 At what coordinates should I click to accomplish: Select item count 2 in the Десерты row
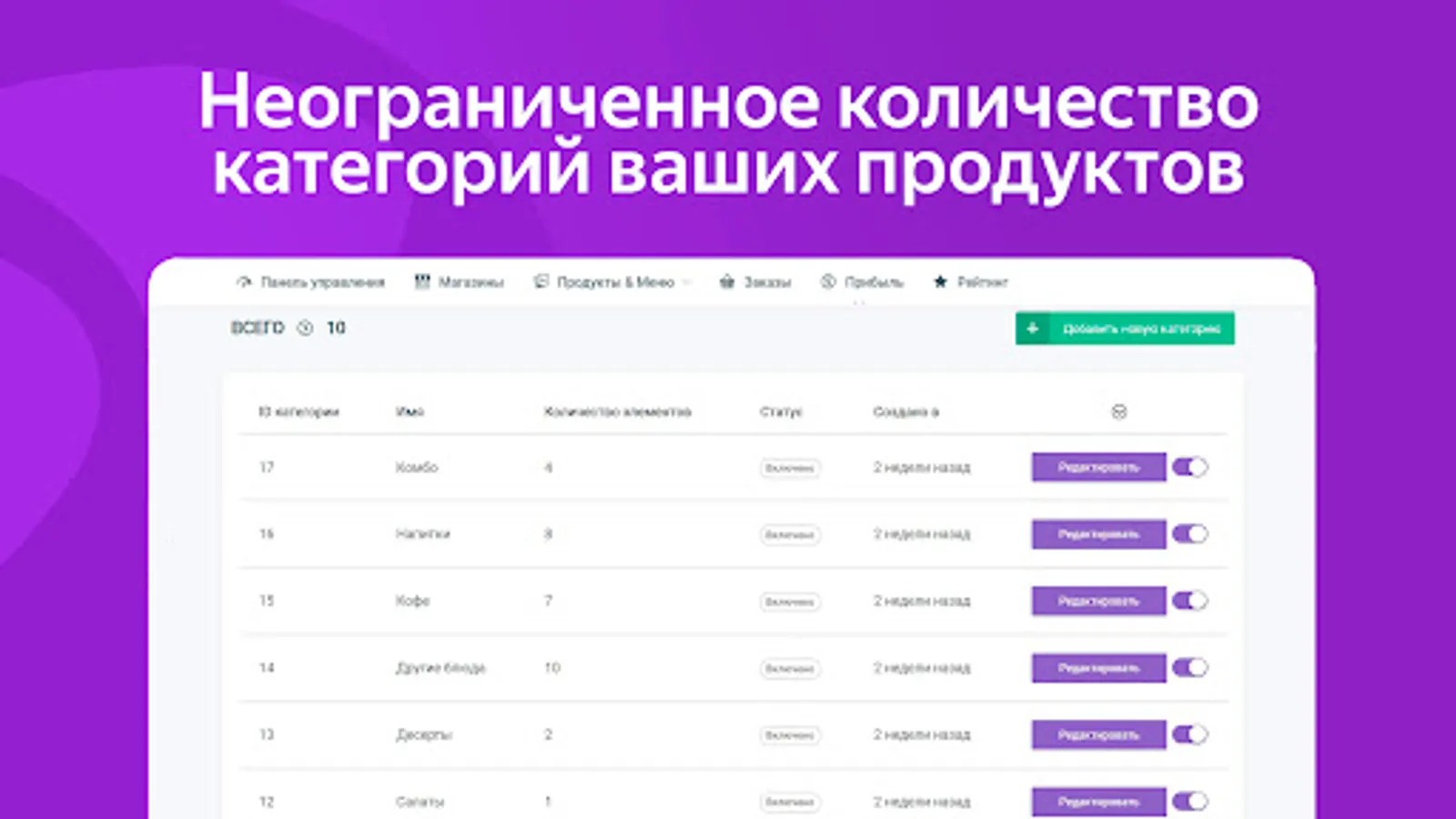pyautogui.click(x=549, y=734)
